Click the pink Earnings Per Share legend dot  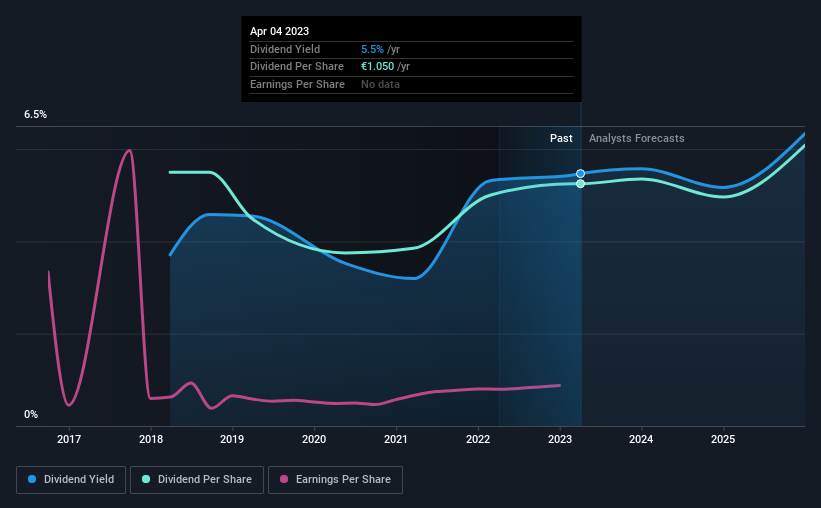point(284,479)
